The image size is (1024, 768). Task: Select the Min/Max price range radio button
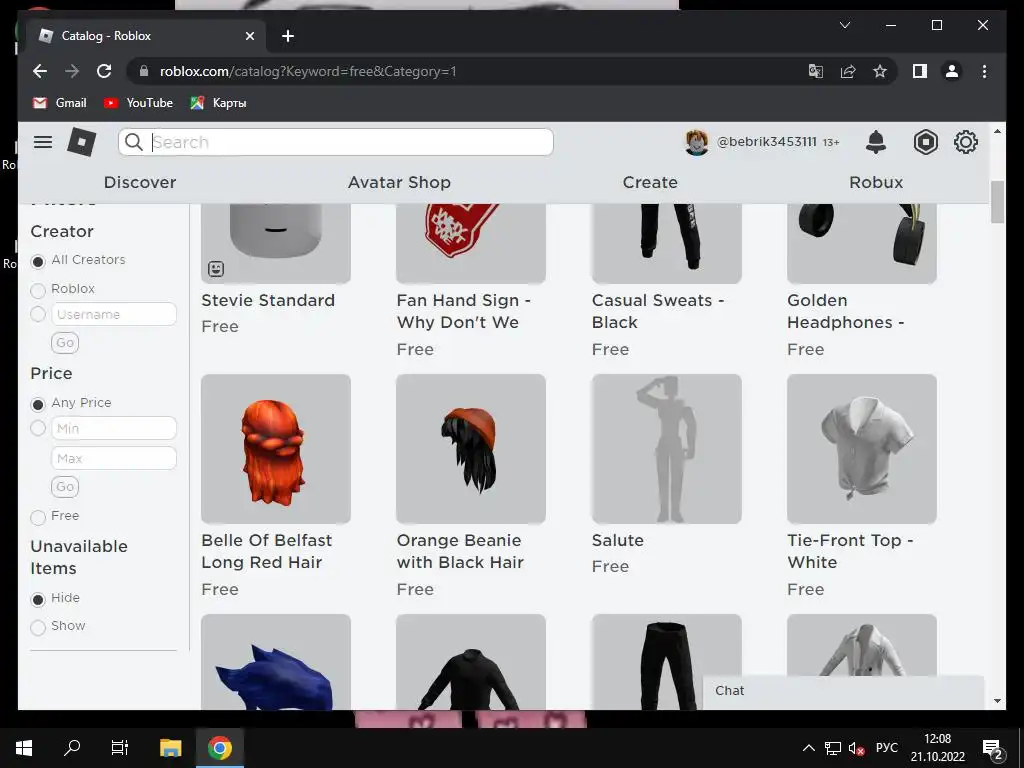click(38, 428)
